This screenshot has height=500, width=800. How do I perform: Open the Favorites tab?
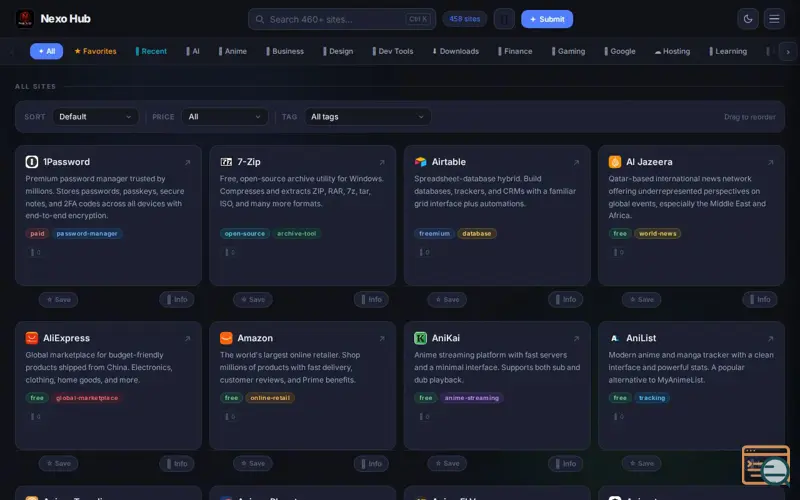coord(95,51)
